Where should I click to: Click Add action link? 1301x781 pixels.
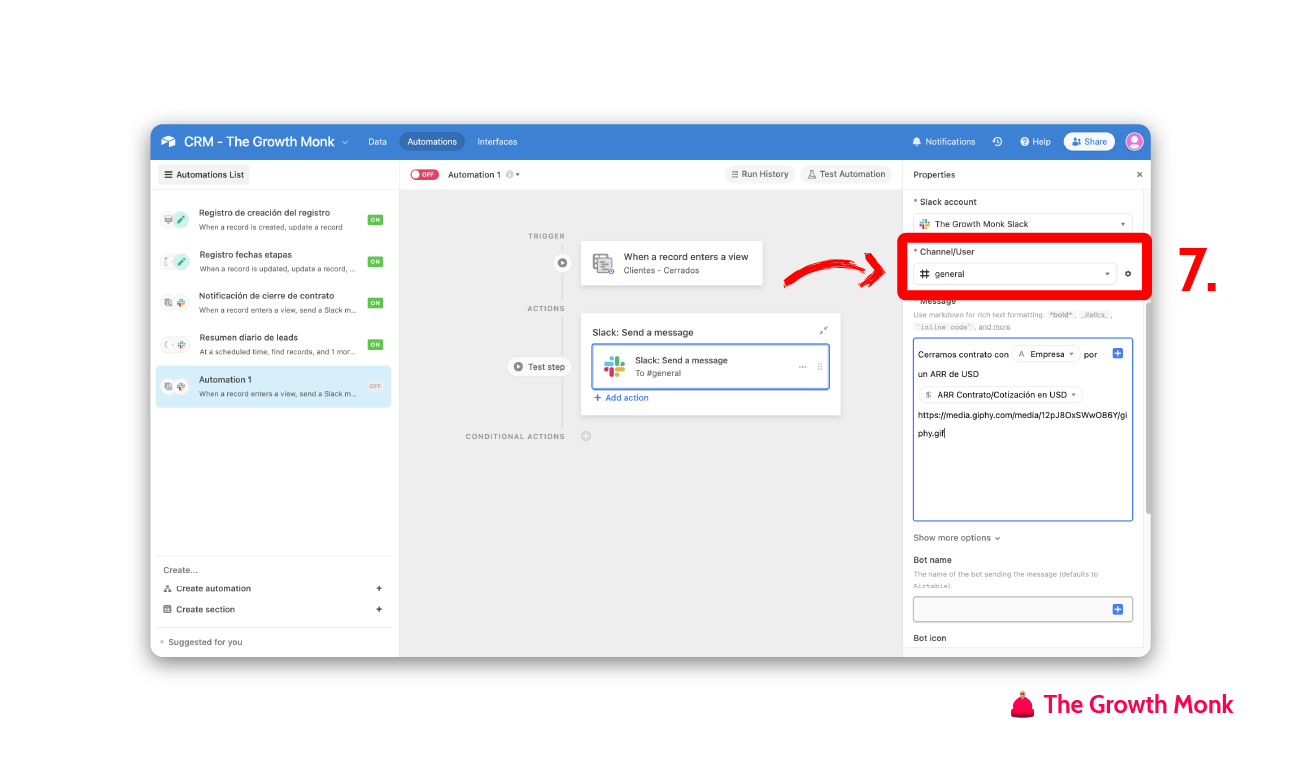pyautogui.click(x=621, y=398)
